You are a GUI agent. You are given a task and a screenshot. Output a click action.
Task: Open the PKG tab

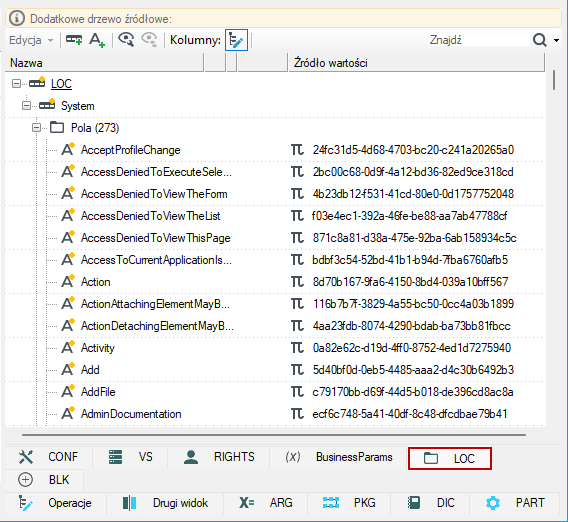pyautogui.click(x=349, y=503)
